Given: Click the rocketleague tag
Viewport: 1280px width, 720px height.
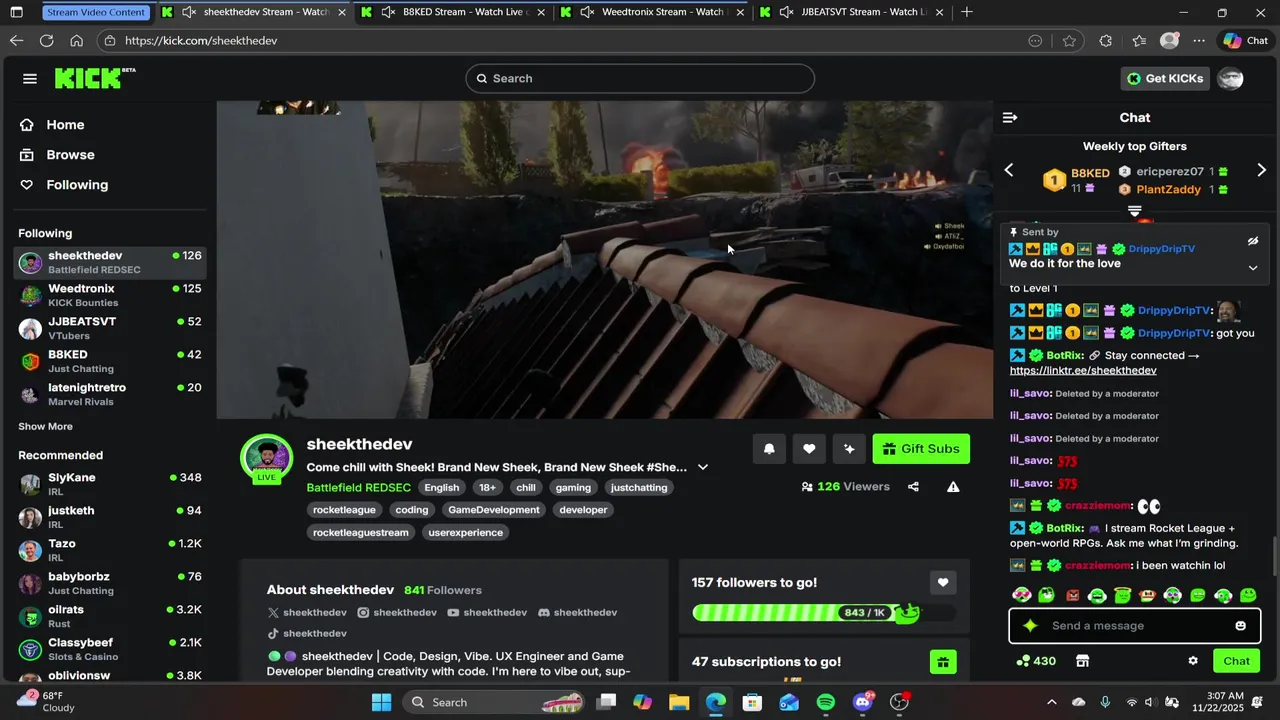Looking at the screenshot, I should [344, 510].
